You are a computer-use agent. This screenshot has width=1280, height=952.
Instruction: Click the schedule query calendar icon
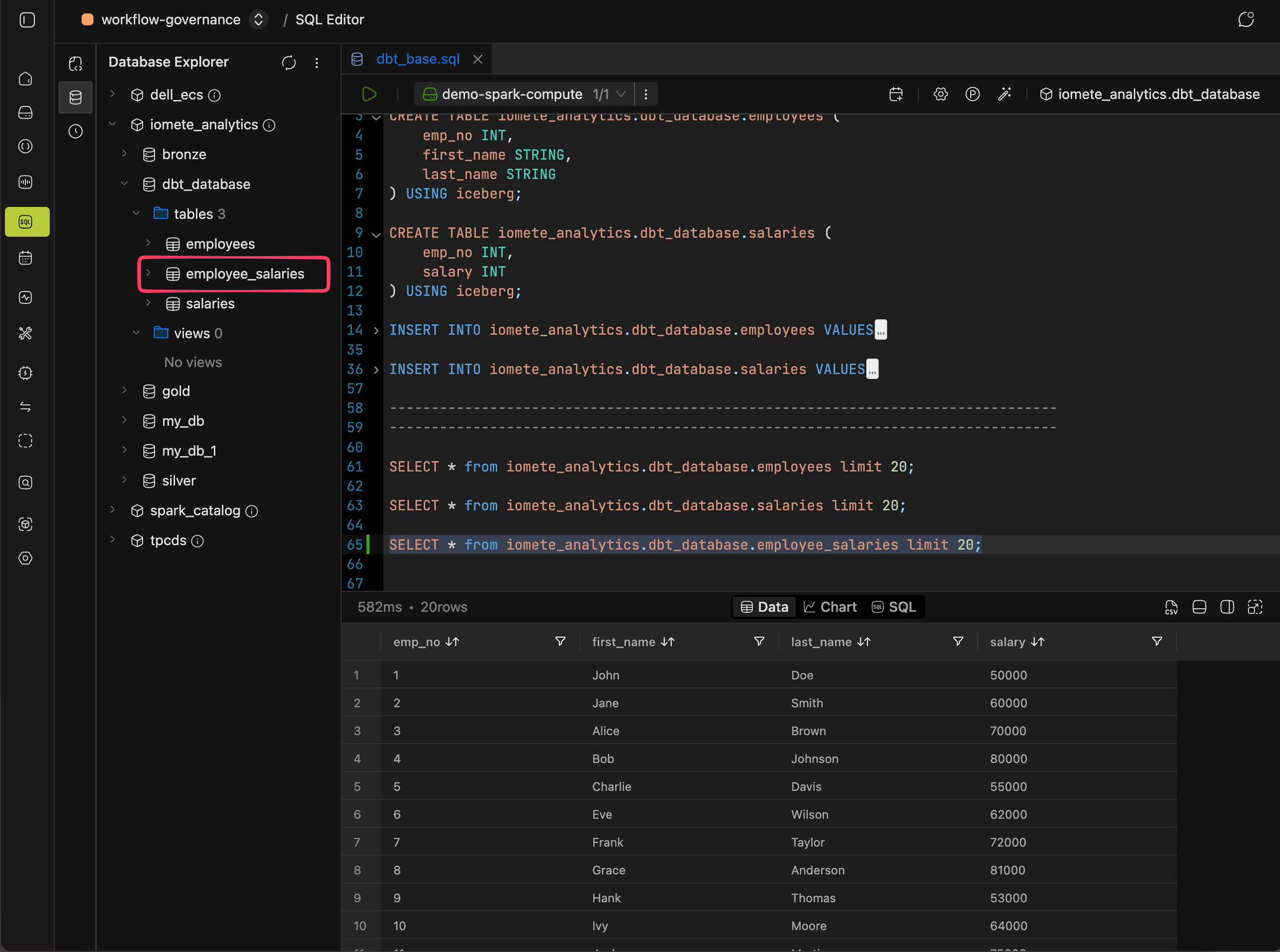(x=896, y=94)
